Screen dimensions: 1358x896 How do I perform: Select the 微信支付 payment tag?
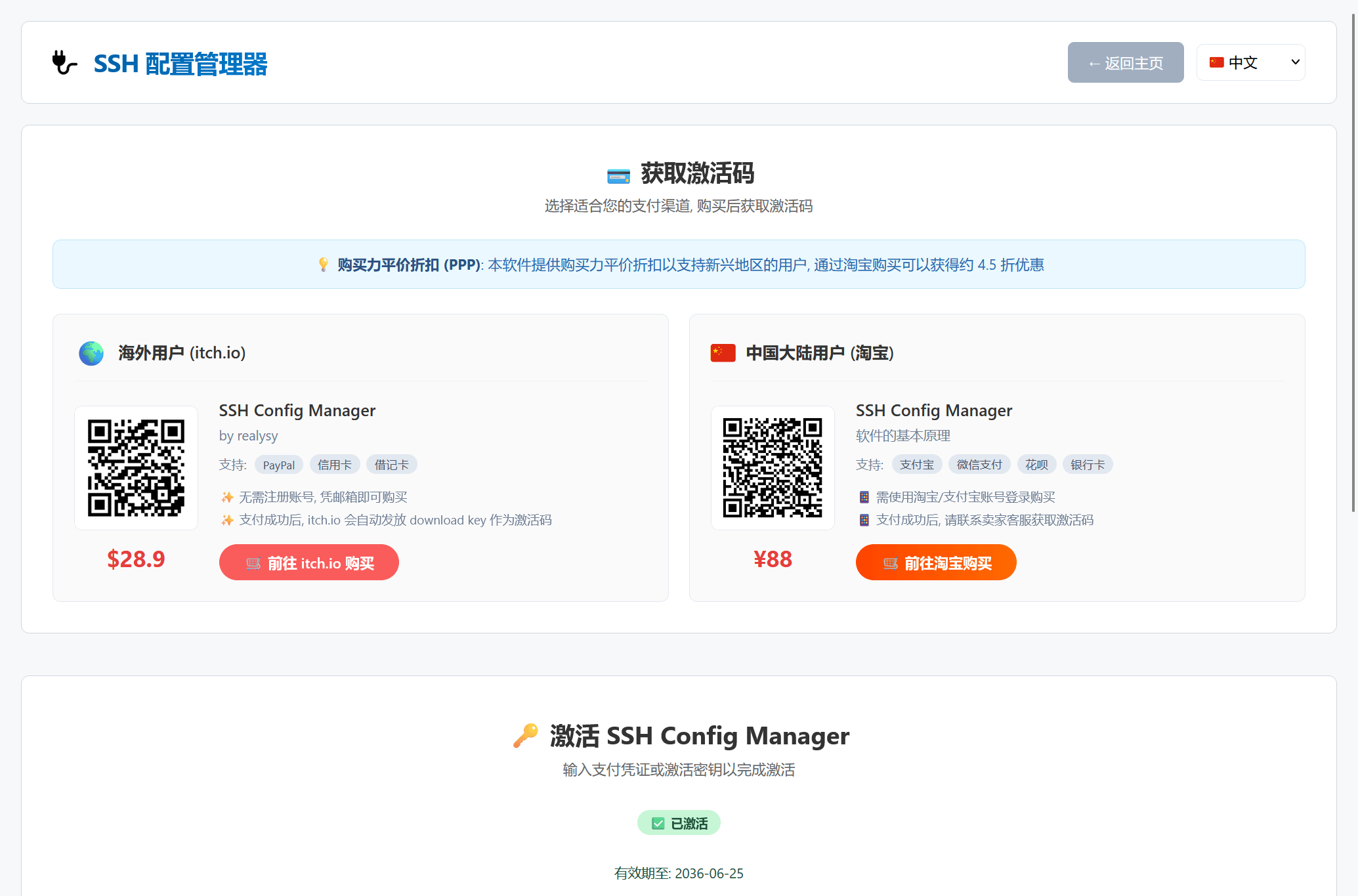click(x=980, y=465)
